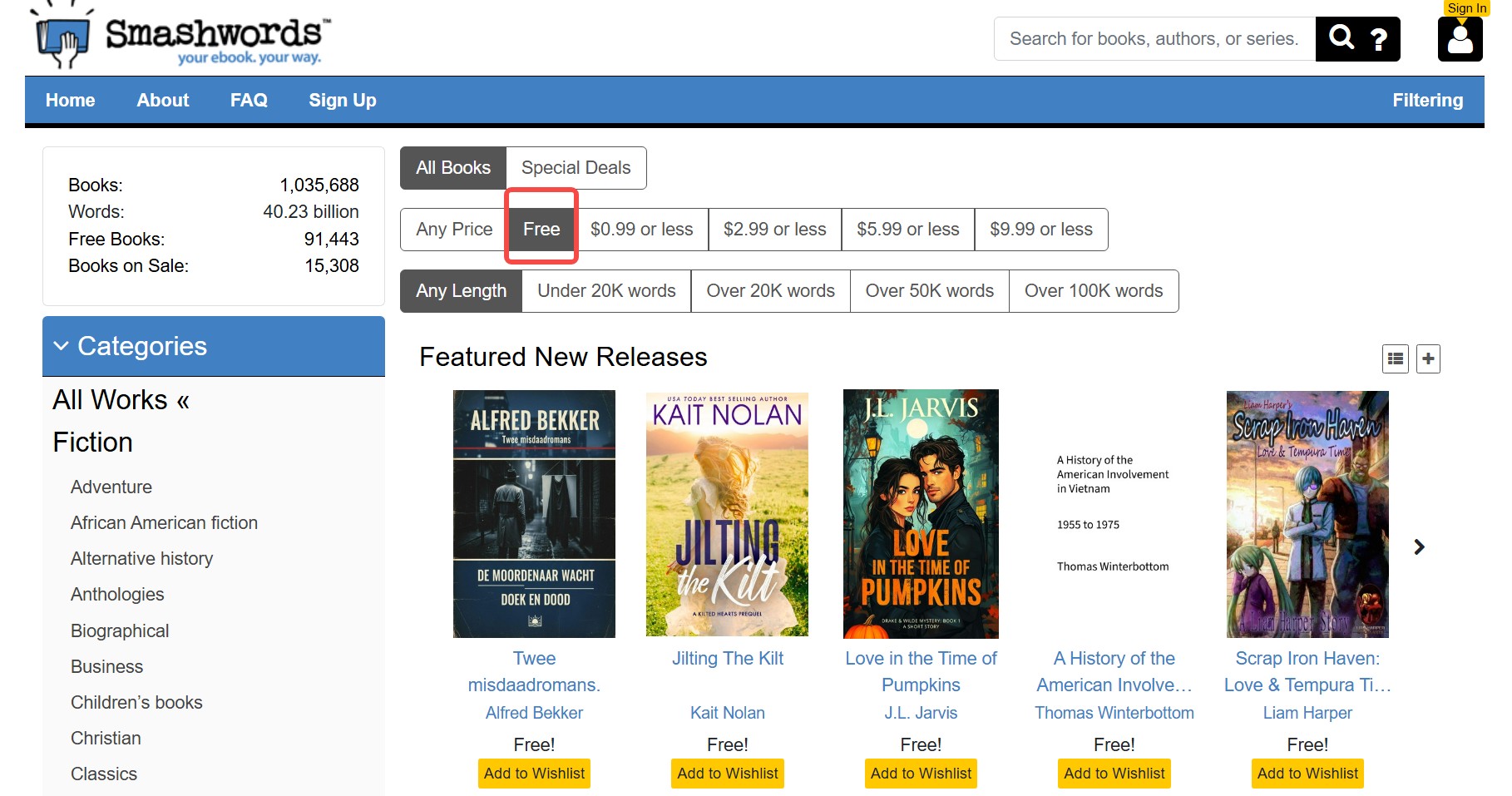
Task: Advance the carousel with the right arrow
Action: (1419, 546)
